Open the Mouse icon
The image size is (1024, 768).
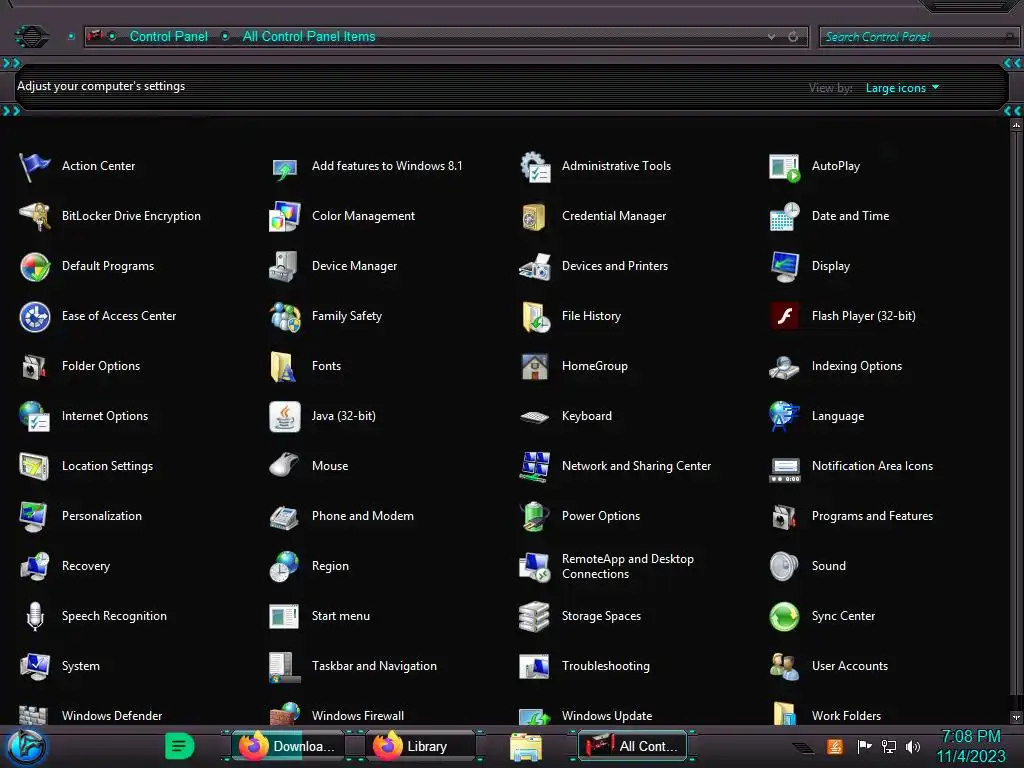(285, 466)
